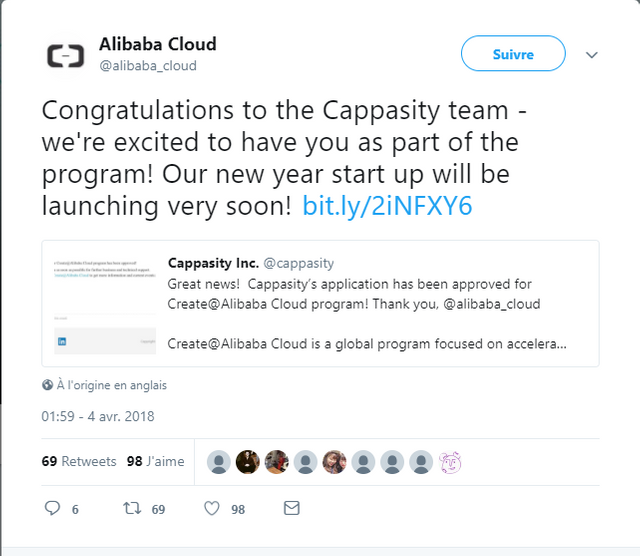Click the @alibaba_cloud handle

148,66
